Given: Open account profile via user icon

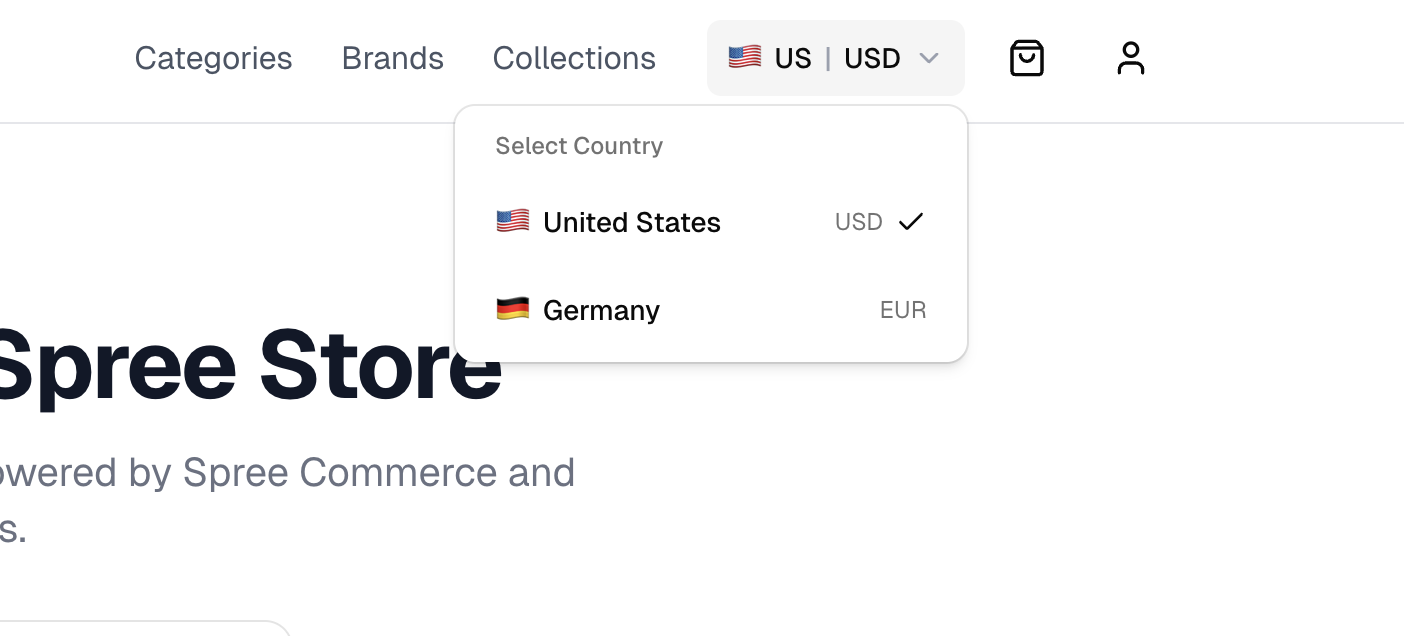Looking at the screenshot, I should (1131, 58).
